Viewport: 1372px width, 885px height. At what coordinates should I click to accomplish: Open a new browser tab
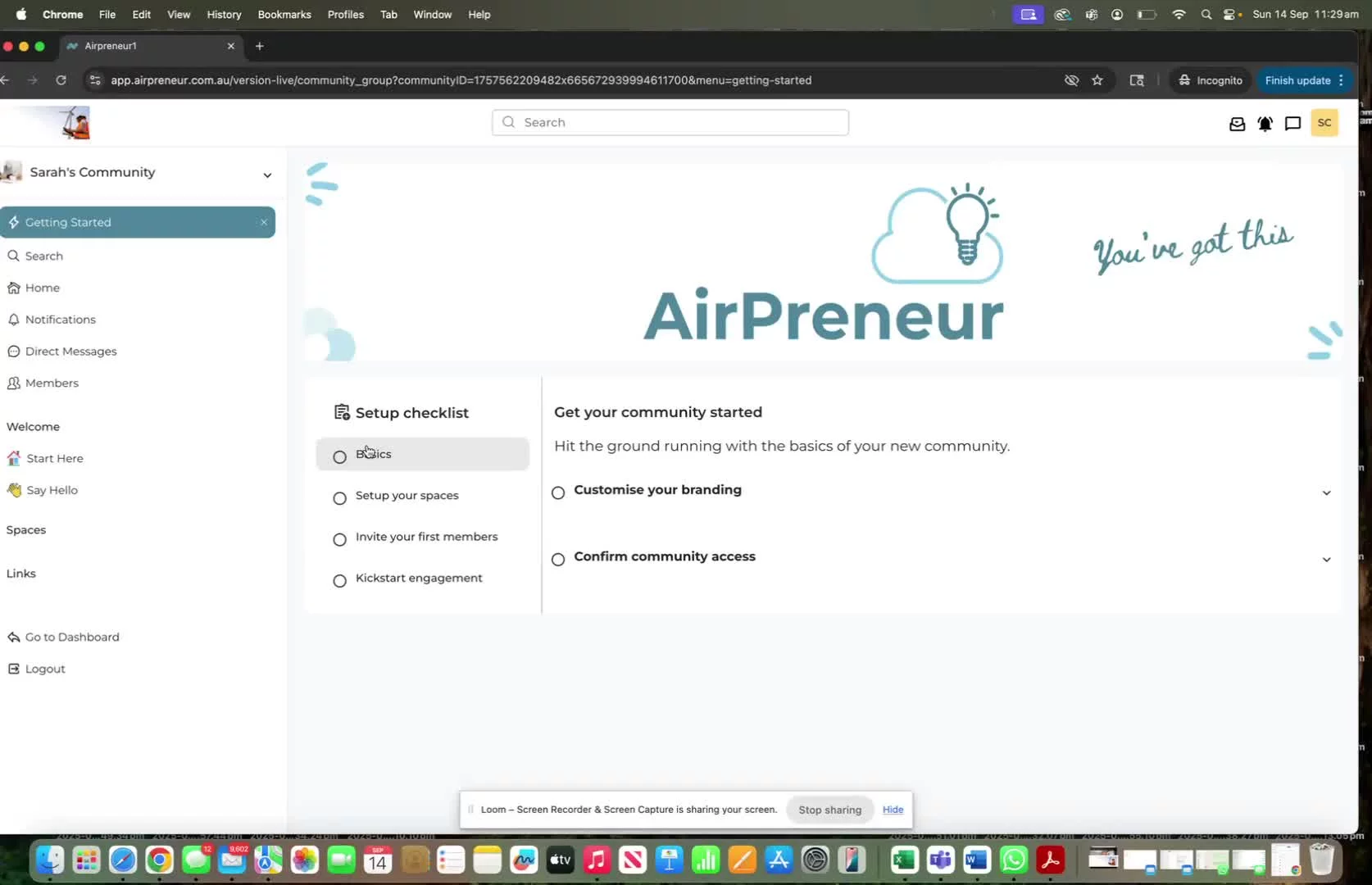[259, 46]
